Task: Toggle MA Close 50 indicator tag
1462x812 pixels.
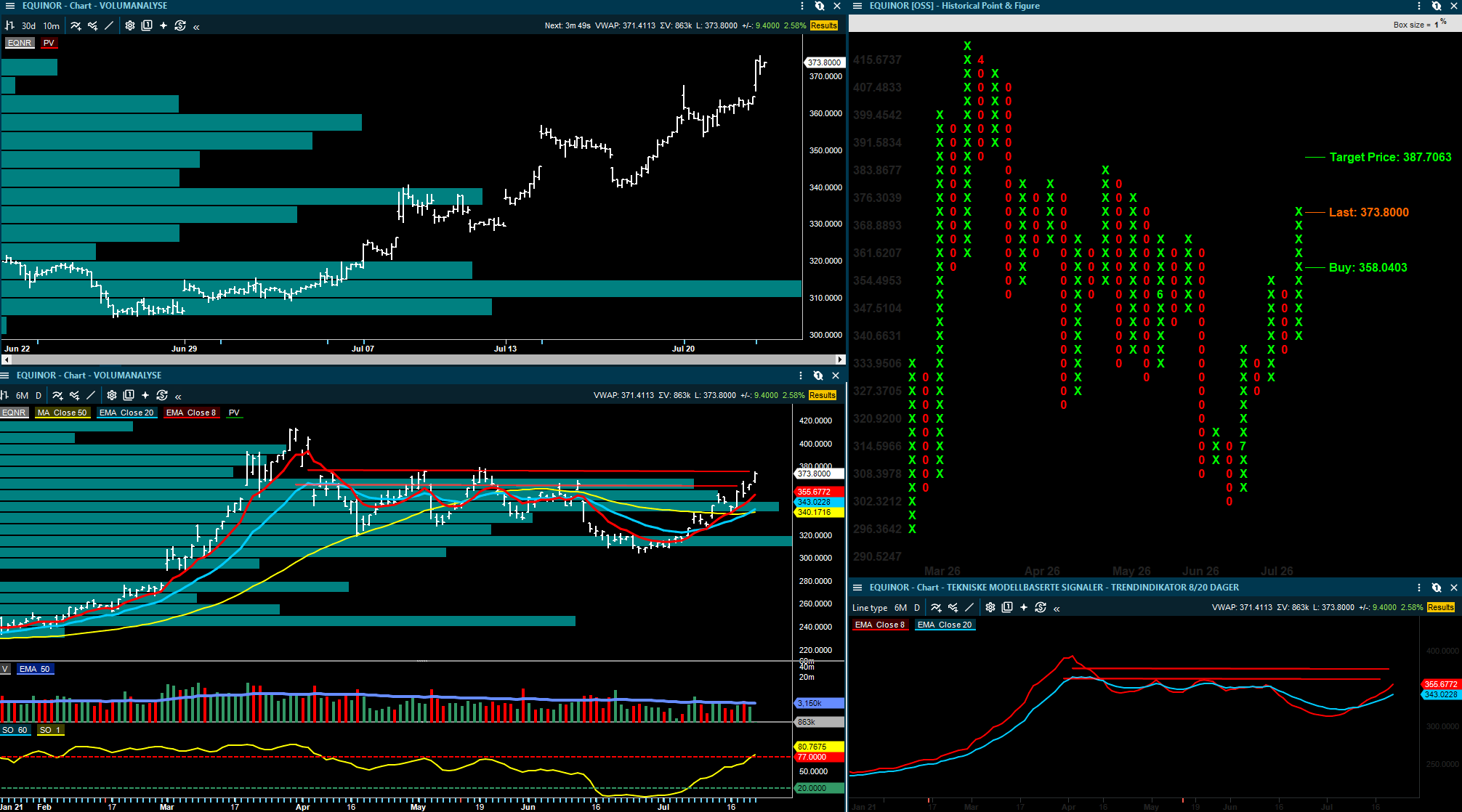Action: click(x=62, y=413)
